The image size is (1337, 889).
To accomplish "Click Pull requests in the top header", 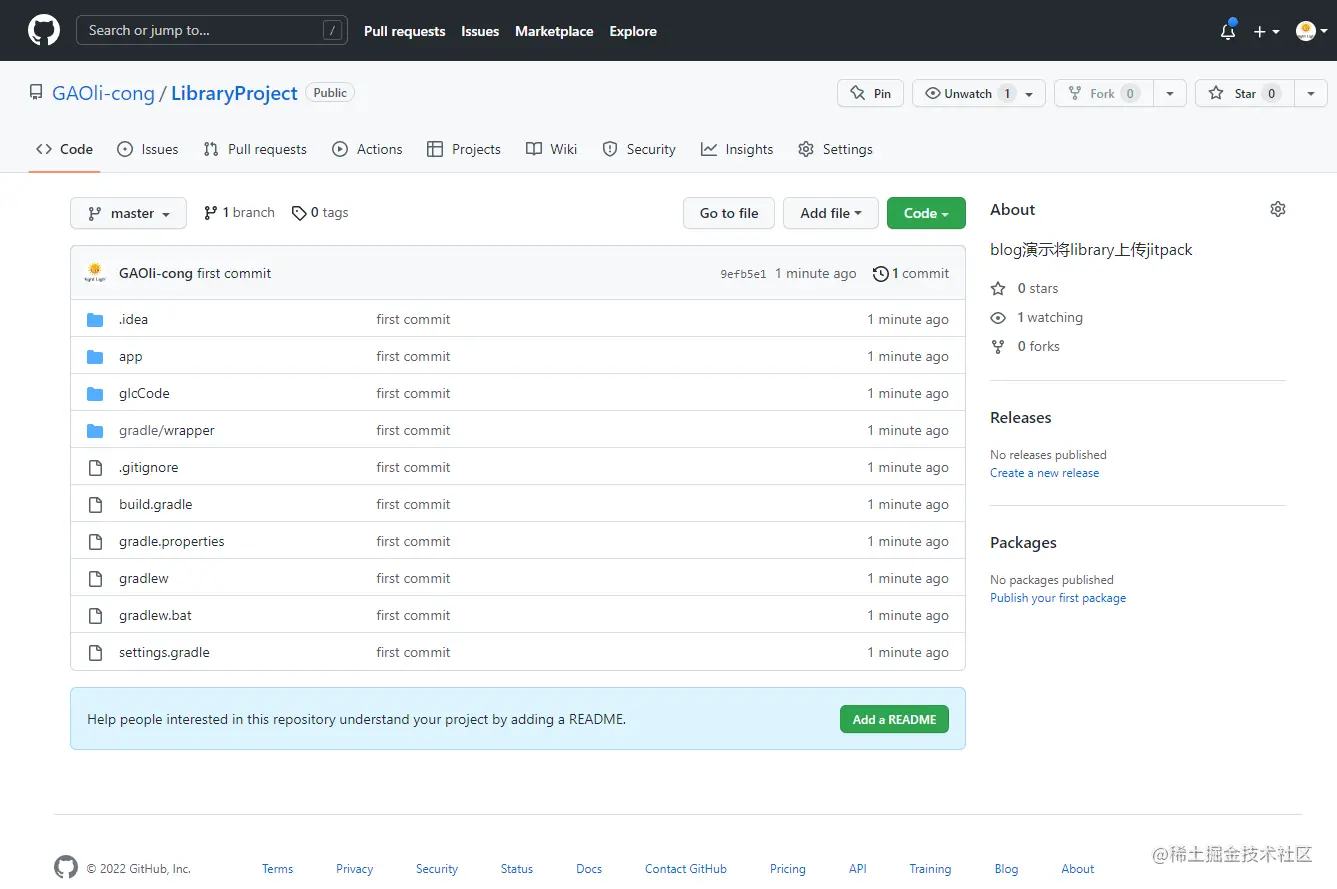I will pyautogui.click(x=405, y=31).
